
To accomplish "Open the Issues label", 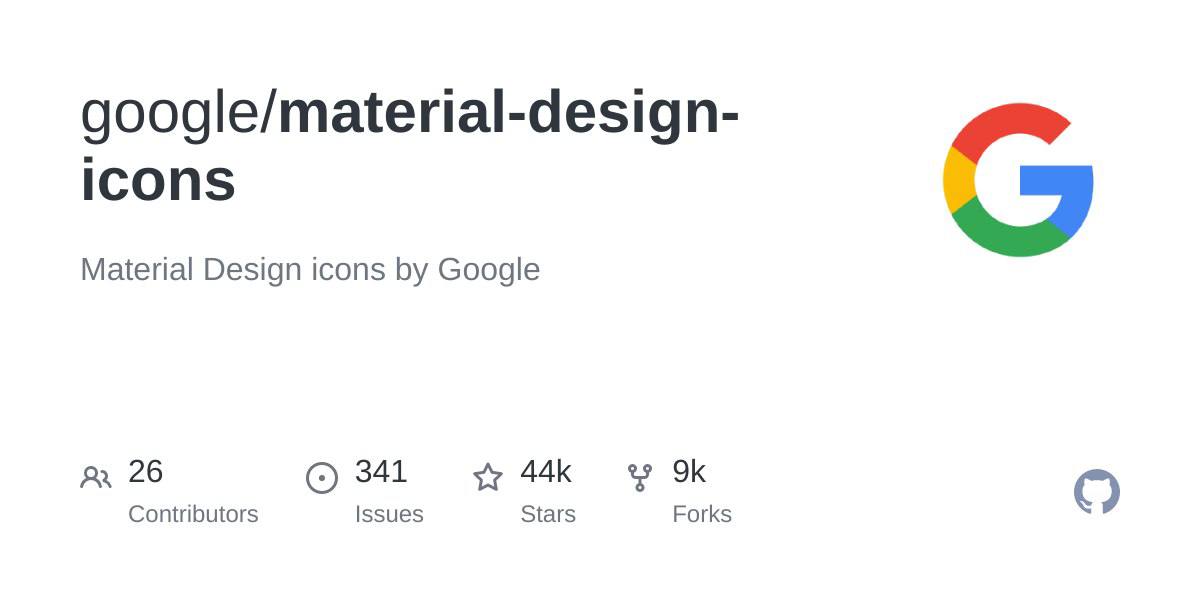I will 389,514.
